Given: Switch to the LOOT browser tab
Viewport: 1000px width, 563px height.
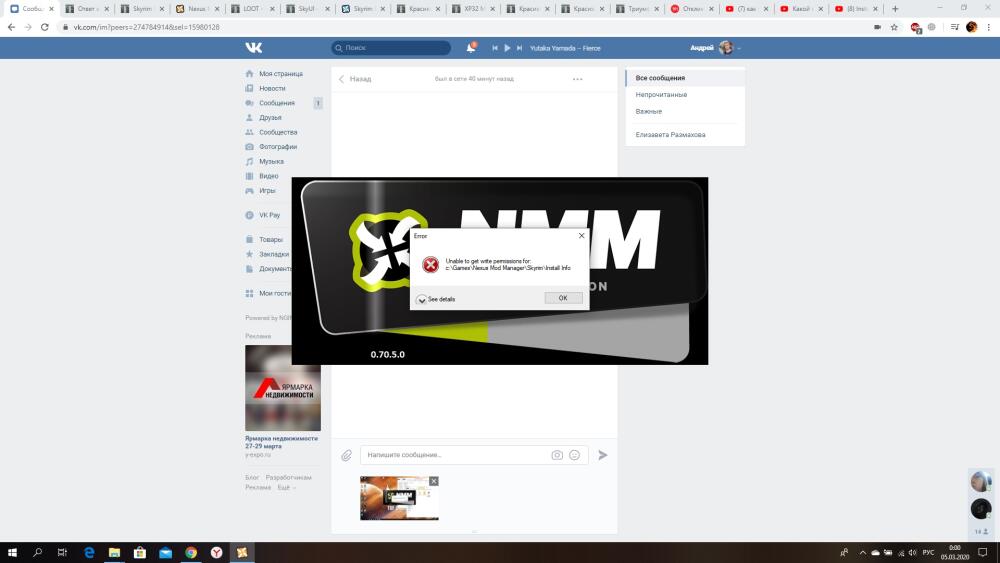Looking at the screenshot, I should point(253,9).
